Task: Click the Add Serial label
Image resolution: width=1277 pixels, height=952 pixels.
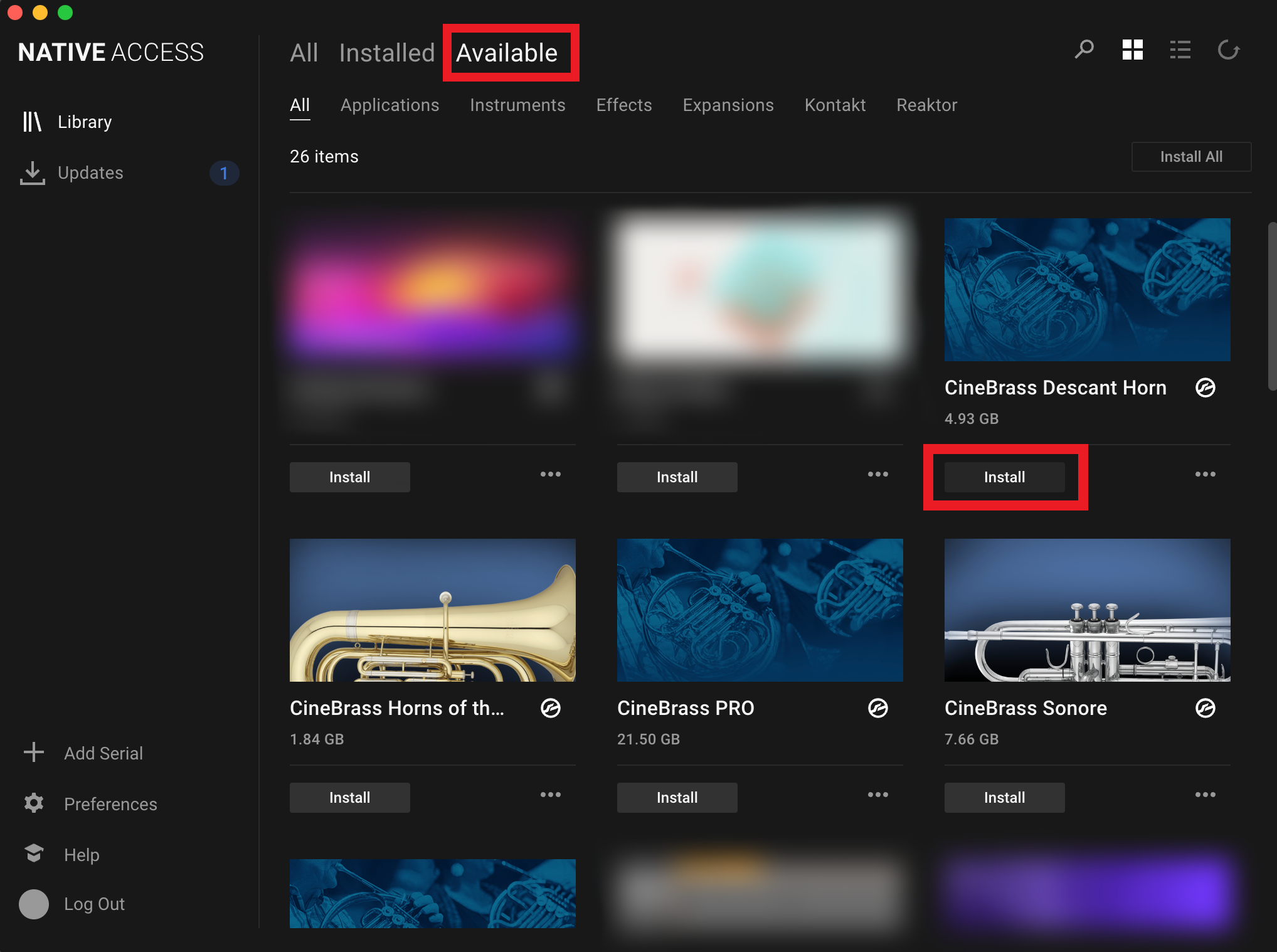Action: [103, 753]
